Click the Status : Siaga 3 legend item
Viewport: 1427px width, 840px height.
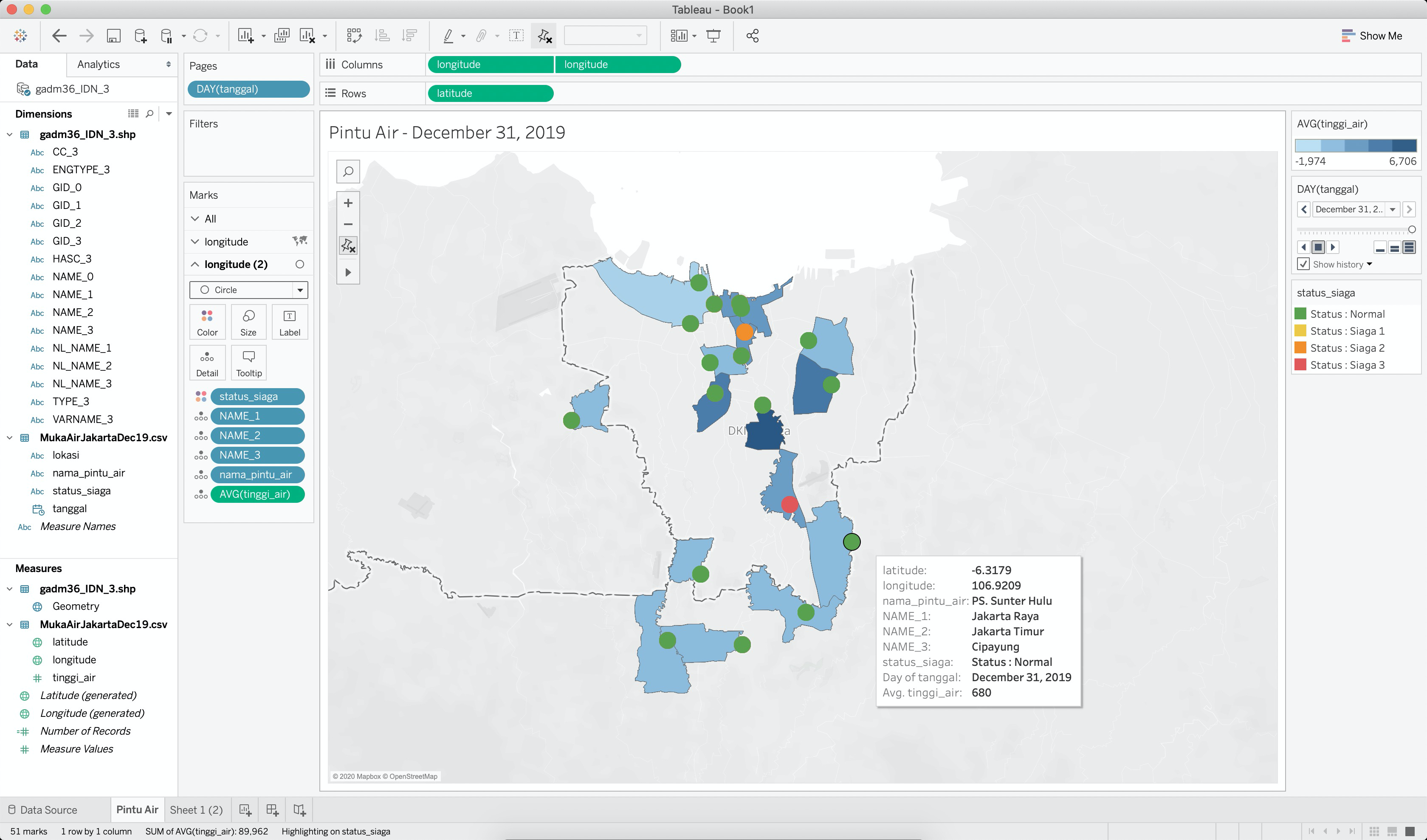tap(1347, 365)
